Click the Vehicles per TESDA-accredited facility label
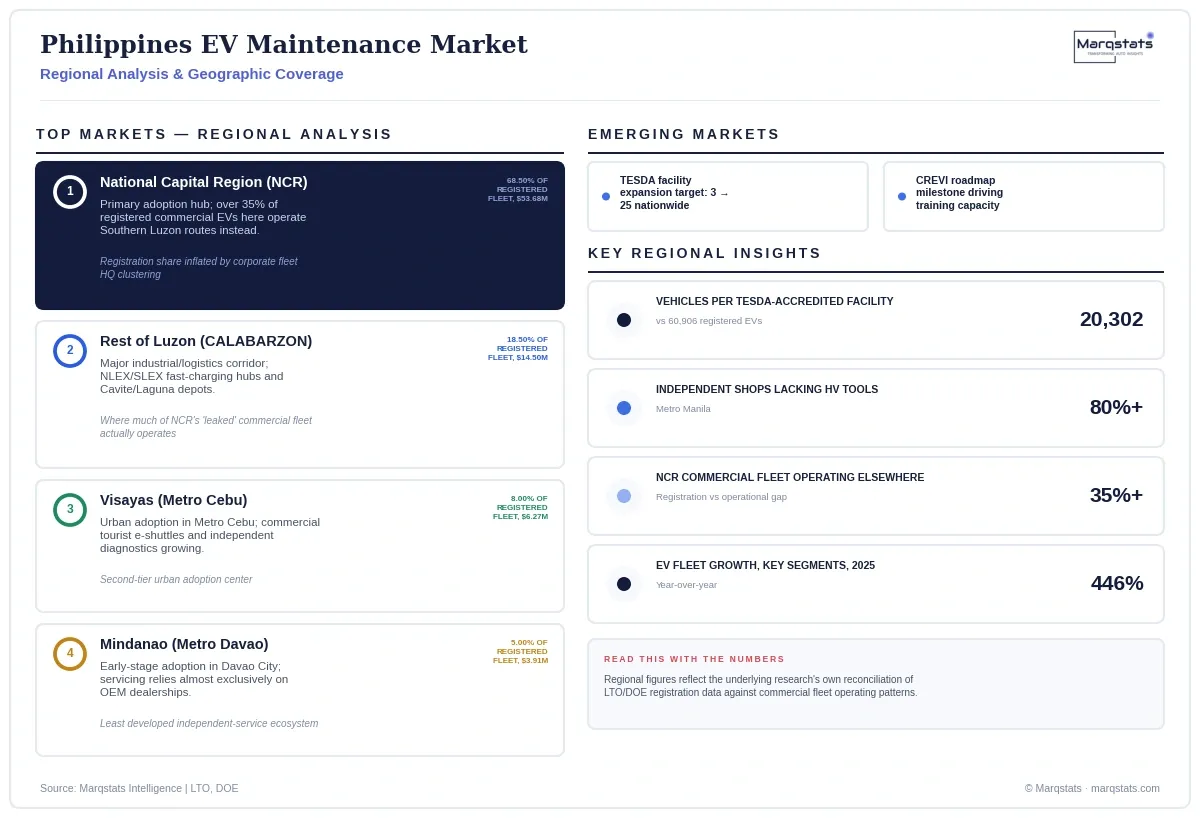Viewport: 1200px width, 818px height. point(775,301)
